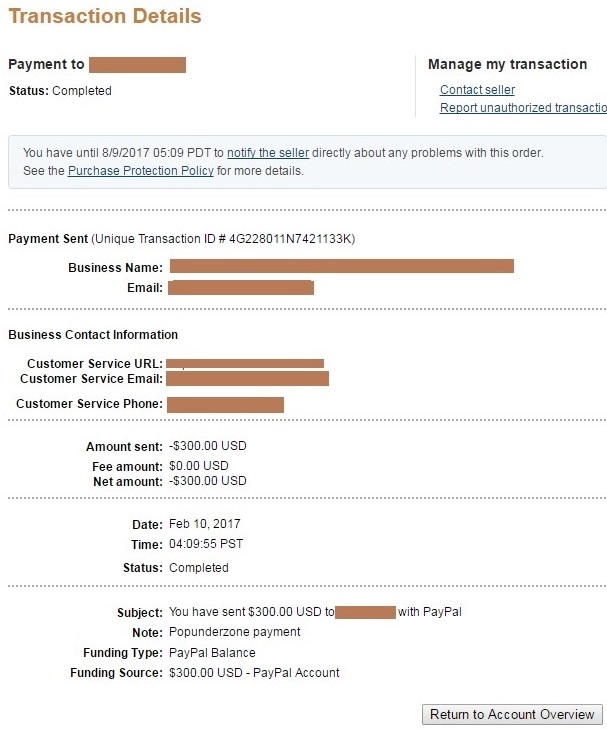Click the redacted Customer Service URL
Viewport: 607px width, 729px height.
245,364
